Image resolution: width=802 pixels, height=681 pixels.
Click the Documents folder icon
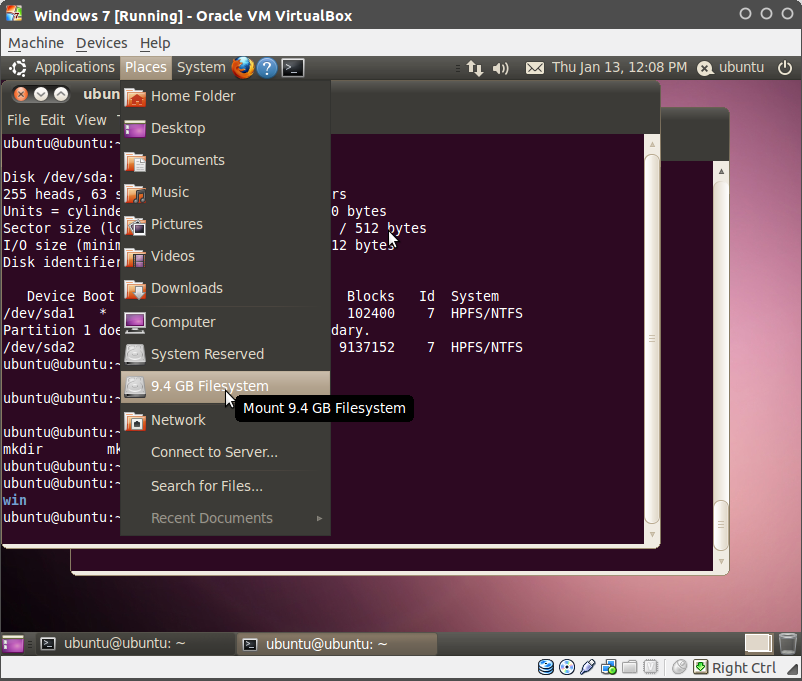[135, 161]
